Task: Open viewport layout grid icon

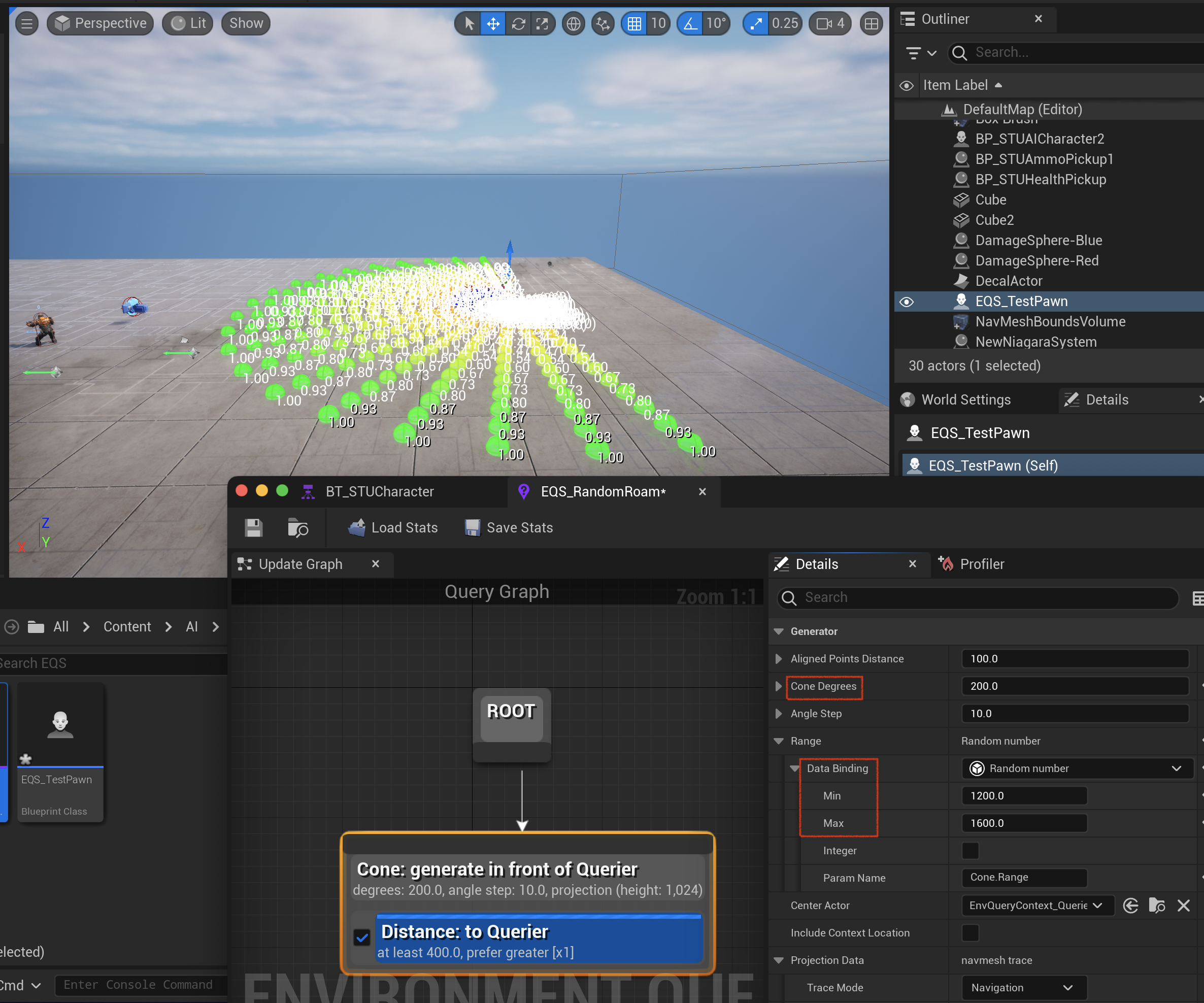Action: pos(871,23)
